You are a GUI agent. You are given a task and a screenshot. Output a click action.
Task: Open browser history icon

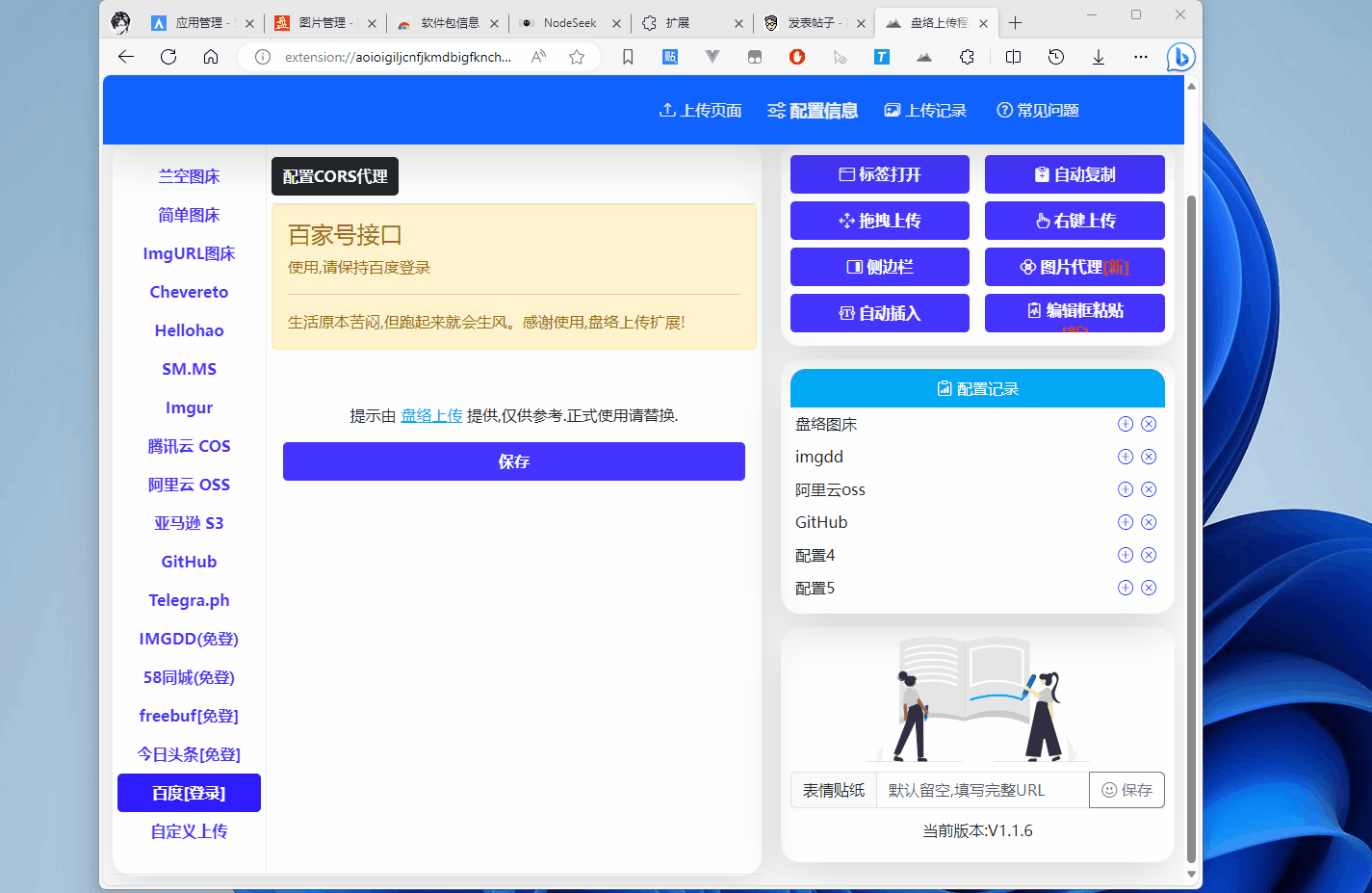click(x=1056, y=57)
